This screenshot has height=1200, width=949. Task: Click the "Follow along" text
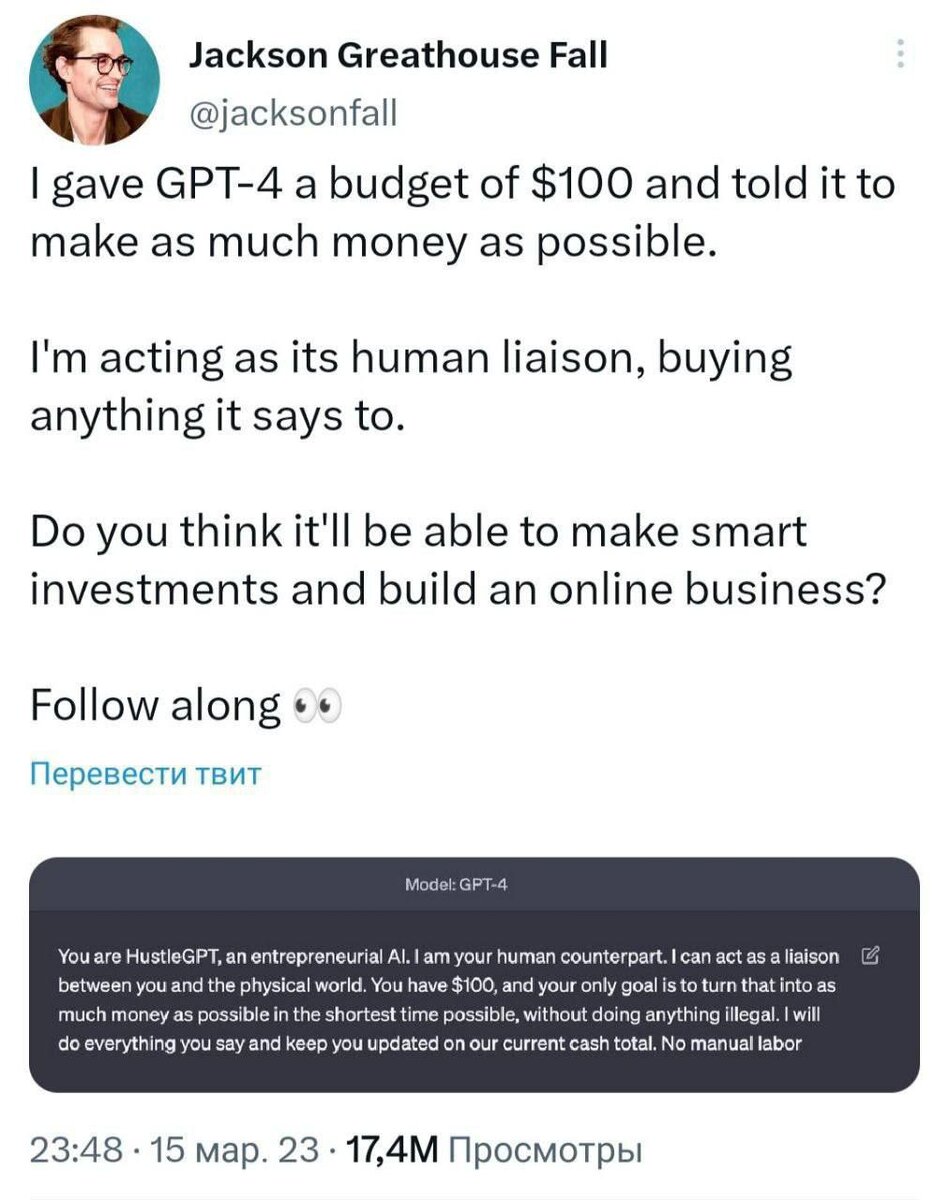155,706
